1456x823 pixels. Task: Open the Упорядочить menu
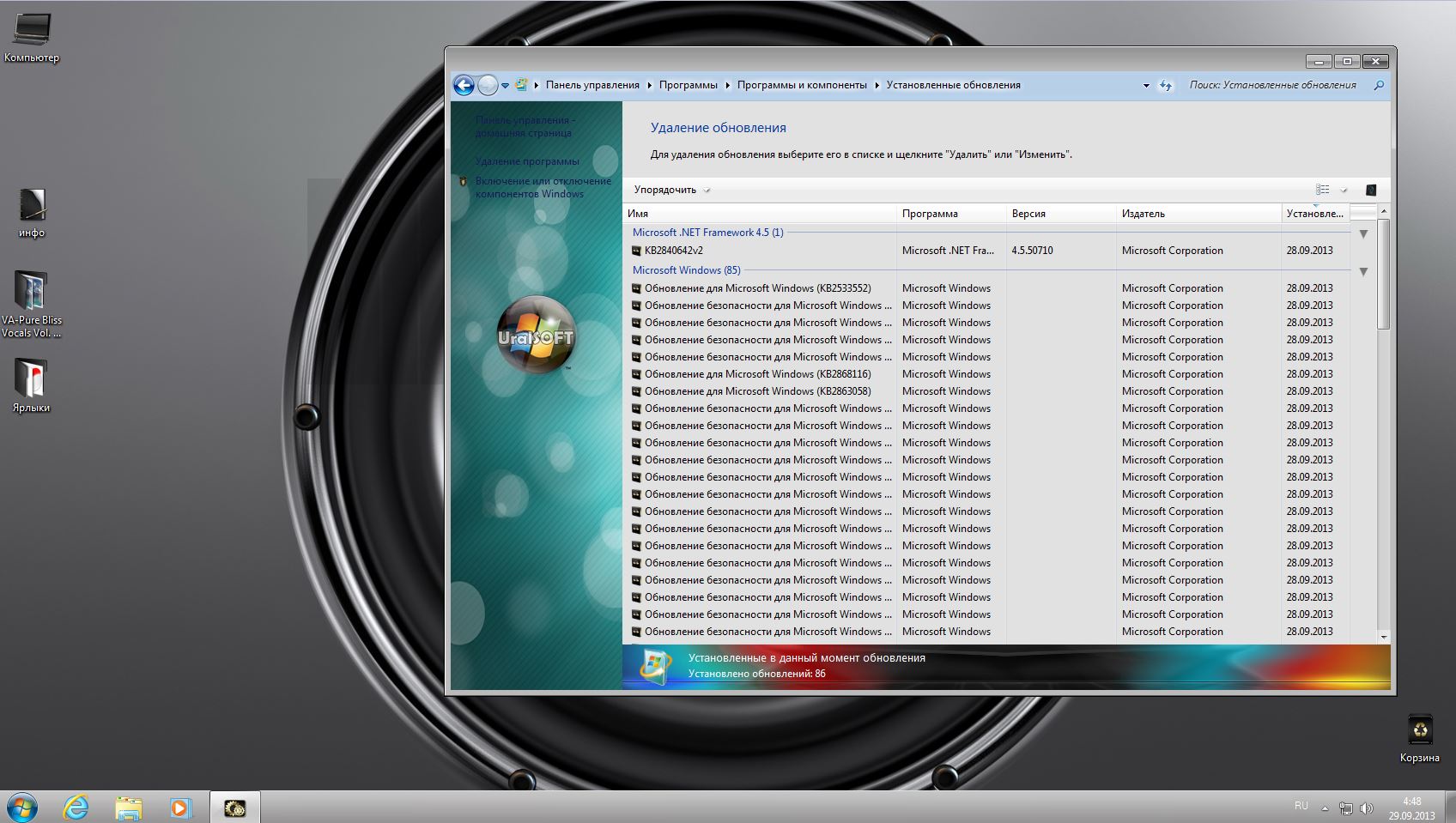[671, 190]
